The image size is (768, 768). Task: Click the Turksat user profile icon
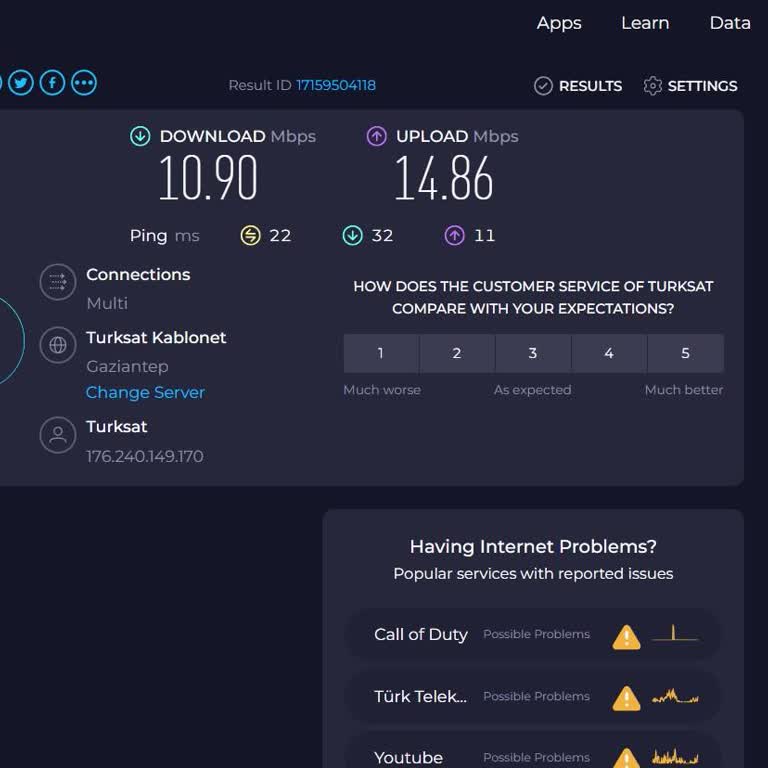(x=58, y=435)
